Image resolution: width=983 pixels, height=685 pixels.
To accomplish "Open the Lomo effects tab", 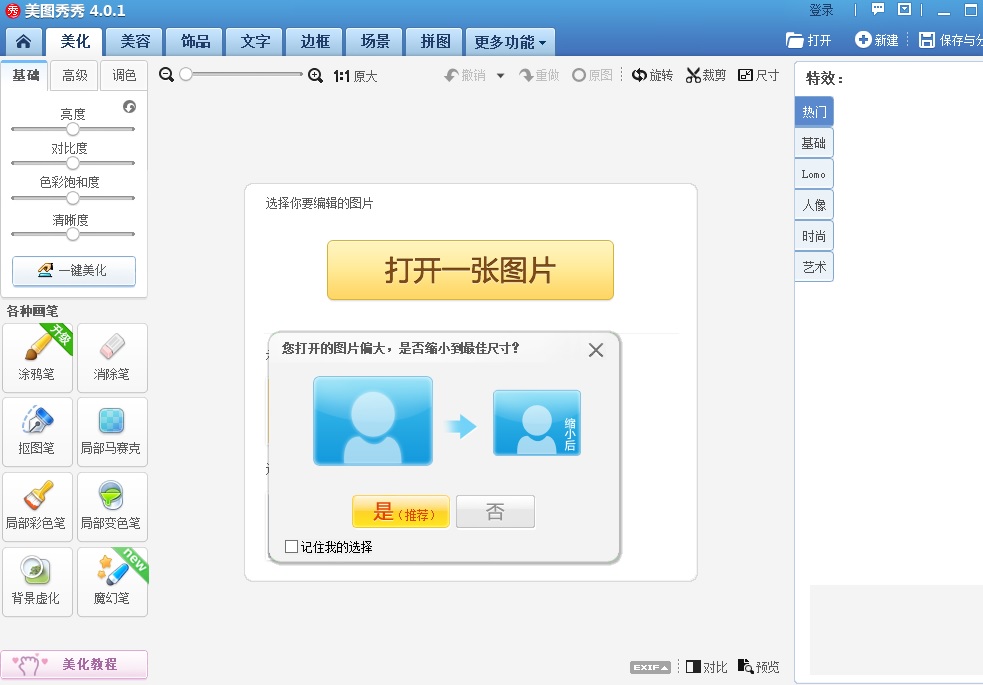I will tap(814, 174).
